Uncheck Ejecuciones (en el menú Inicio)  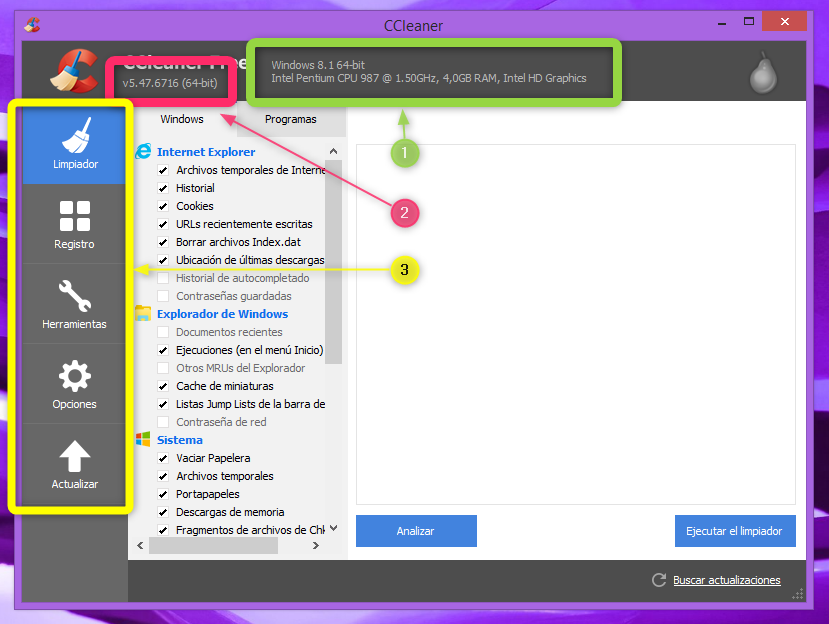pyautogui.click(x=163, y=350)
